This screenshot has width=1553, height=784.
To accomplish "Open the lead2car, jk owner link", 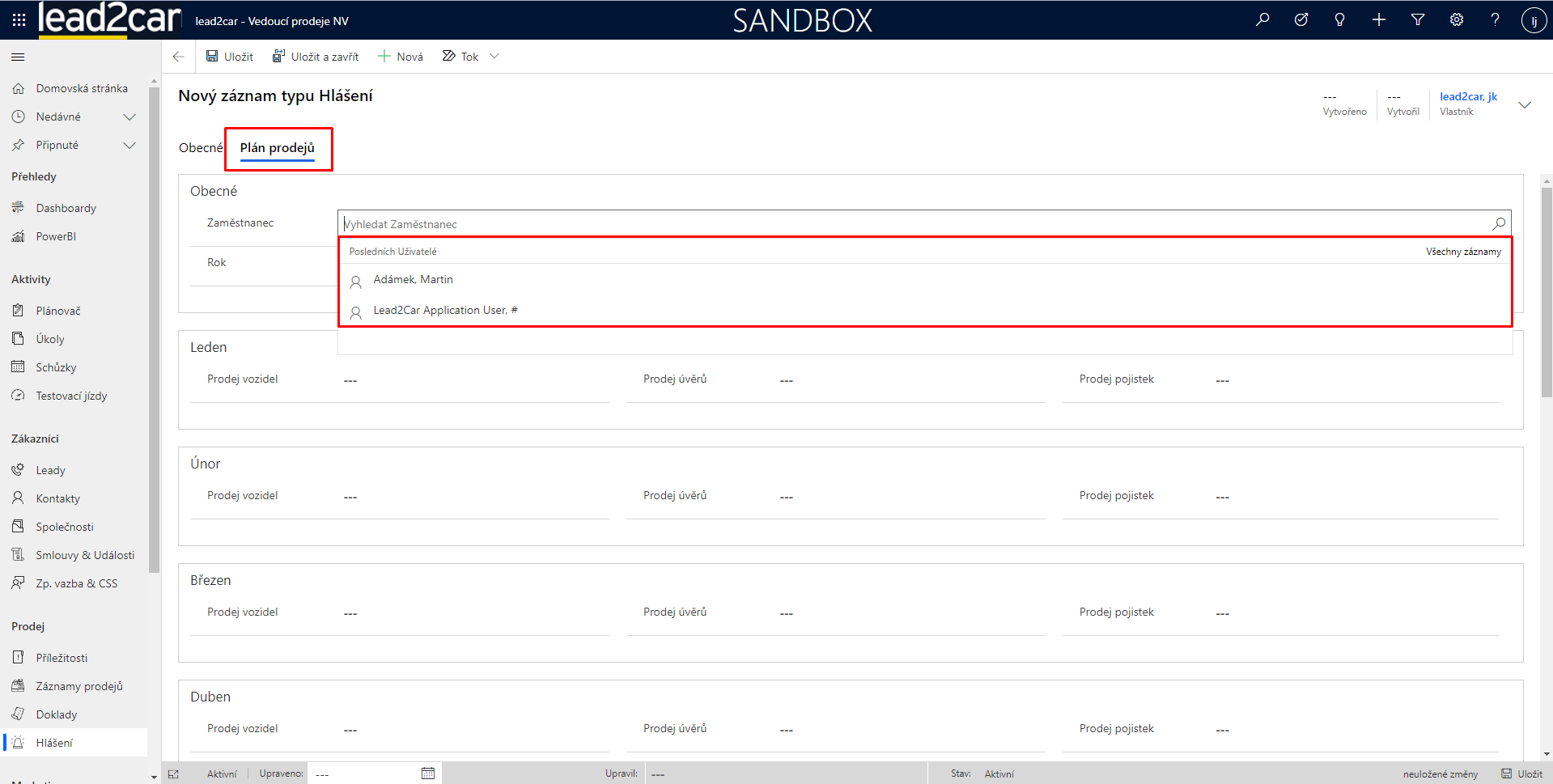I will 1468,96.
